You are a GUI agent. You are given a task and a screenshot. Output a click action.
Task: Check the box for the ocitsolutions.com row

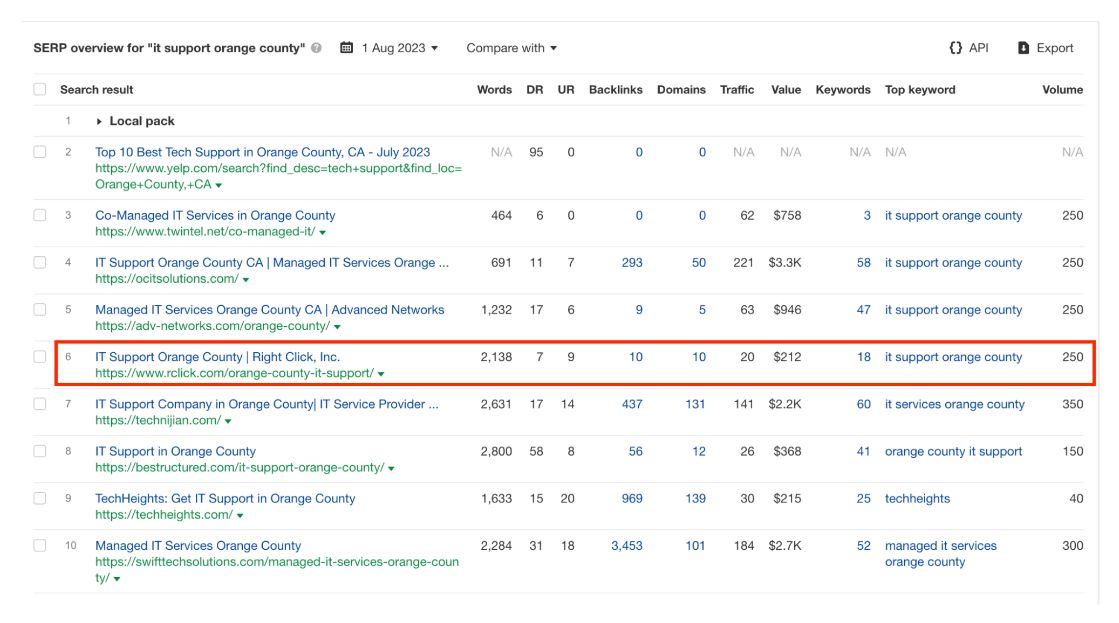[x=40, y=262]
